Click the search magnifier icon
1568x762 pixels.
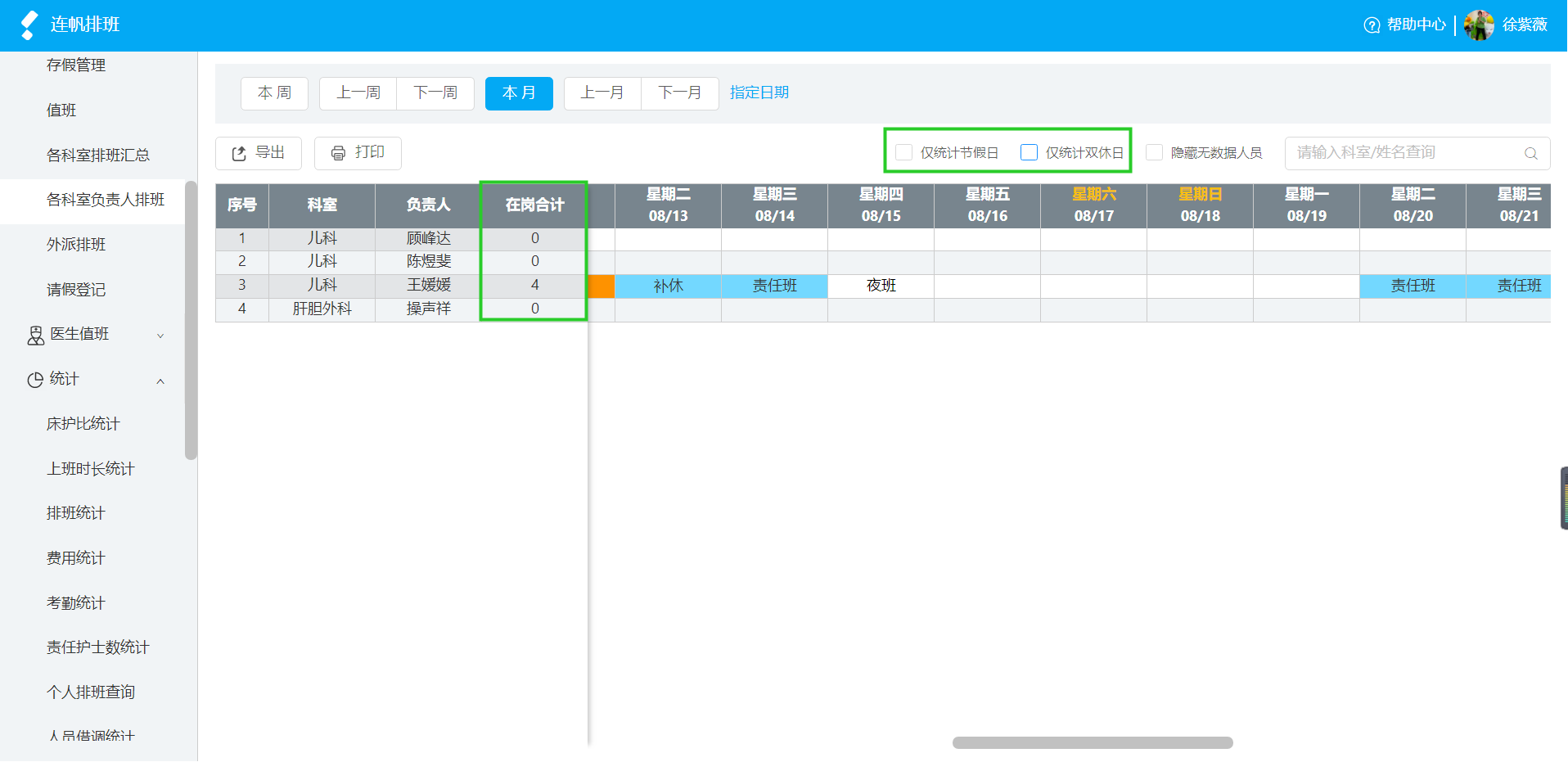click(x=1530, y=153)
